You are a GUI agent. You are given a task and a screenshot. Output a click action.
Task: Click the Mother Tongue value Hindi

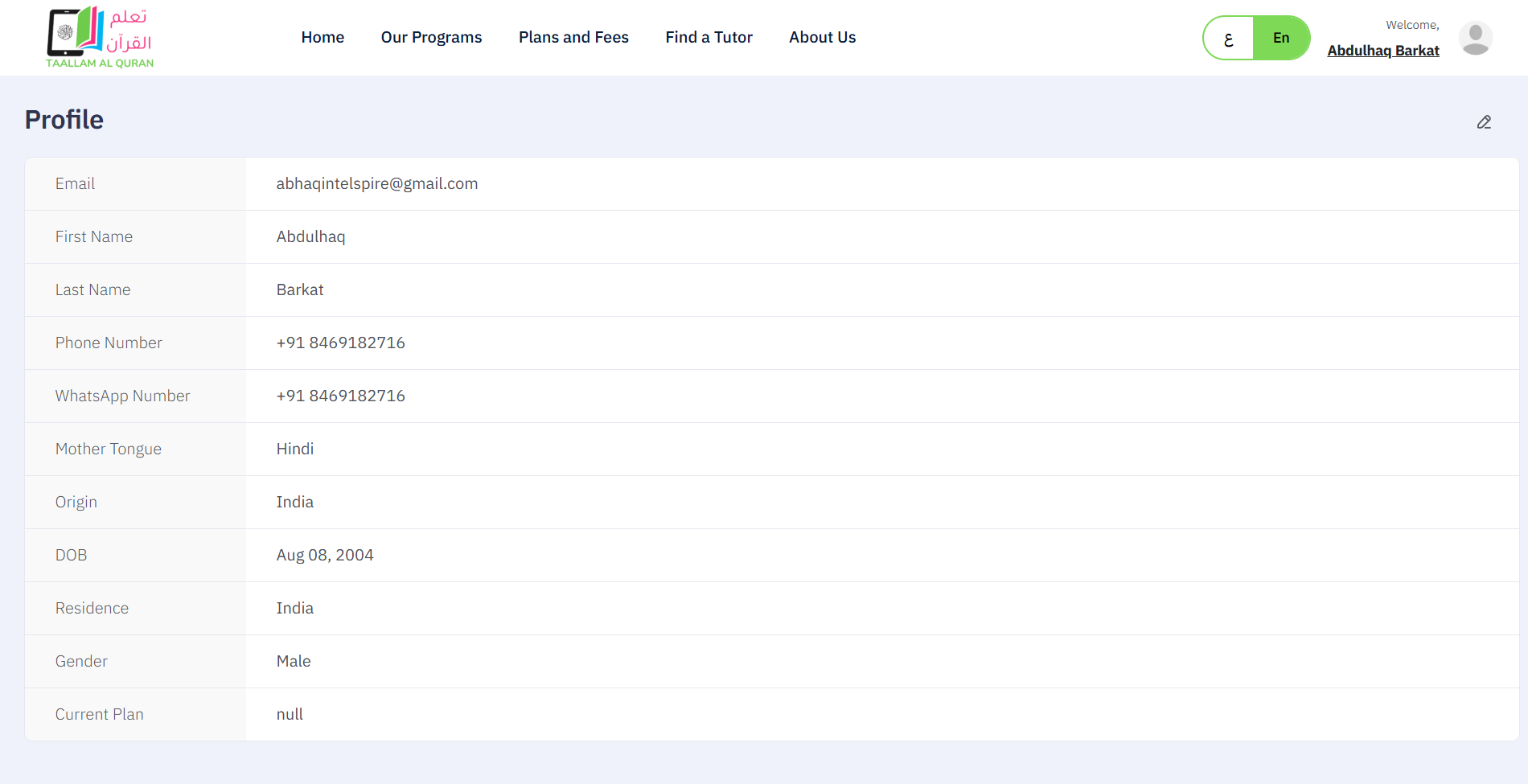(294, 449)
